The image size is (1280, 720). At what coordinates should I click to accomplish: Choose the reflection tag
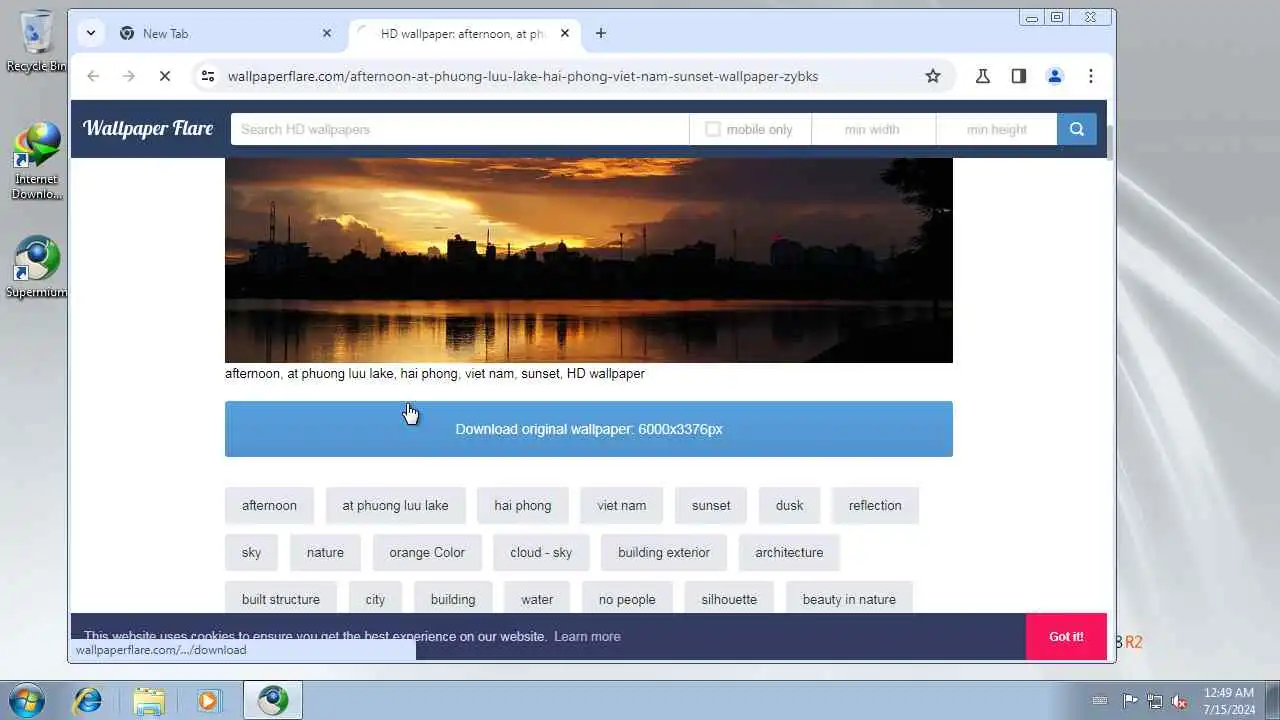point(875,505)
